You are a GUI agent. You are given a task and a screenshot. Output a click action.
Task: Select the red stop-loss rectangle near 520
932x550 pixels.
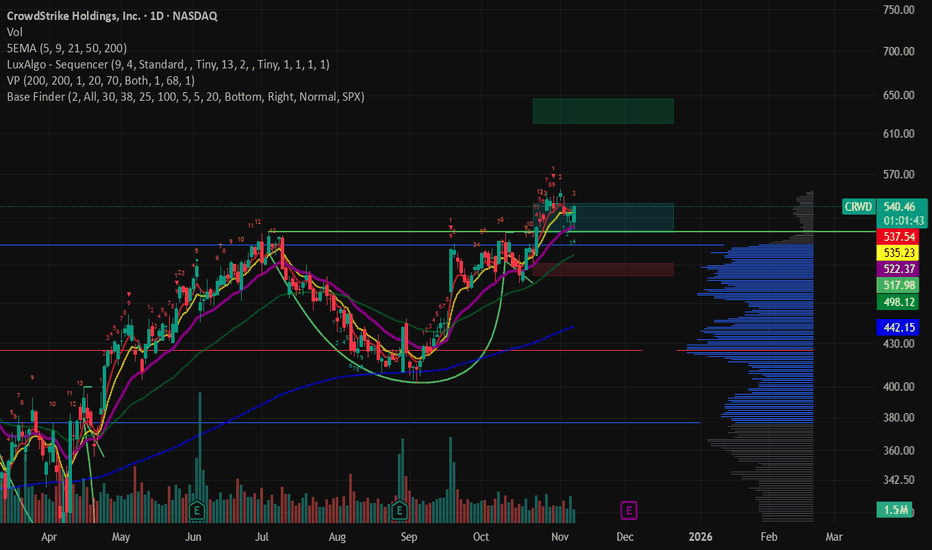[x=602, y=270]
